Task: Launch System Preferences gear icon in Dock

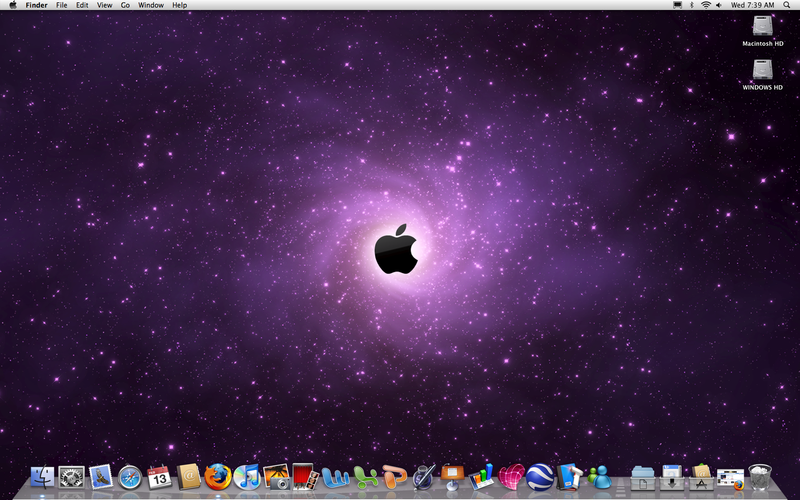Action: (71, 478)
